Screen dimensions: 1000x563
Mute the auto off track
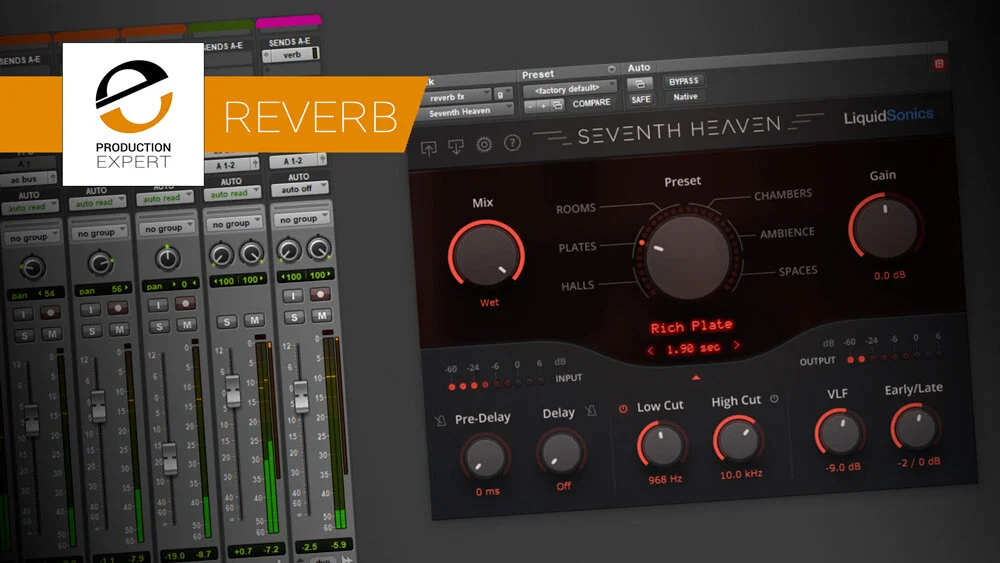(x=322, y=316)
